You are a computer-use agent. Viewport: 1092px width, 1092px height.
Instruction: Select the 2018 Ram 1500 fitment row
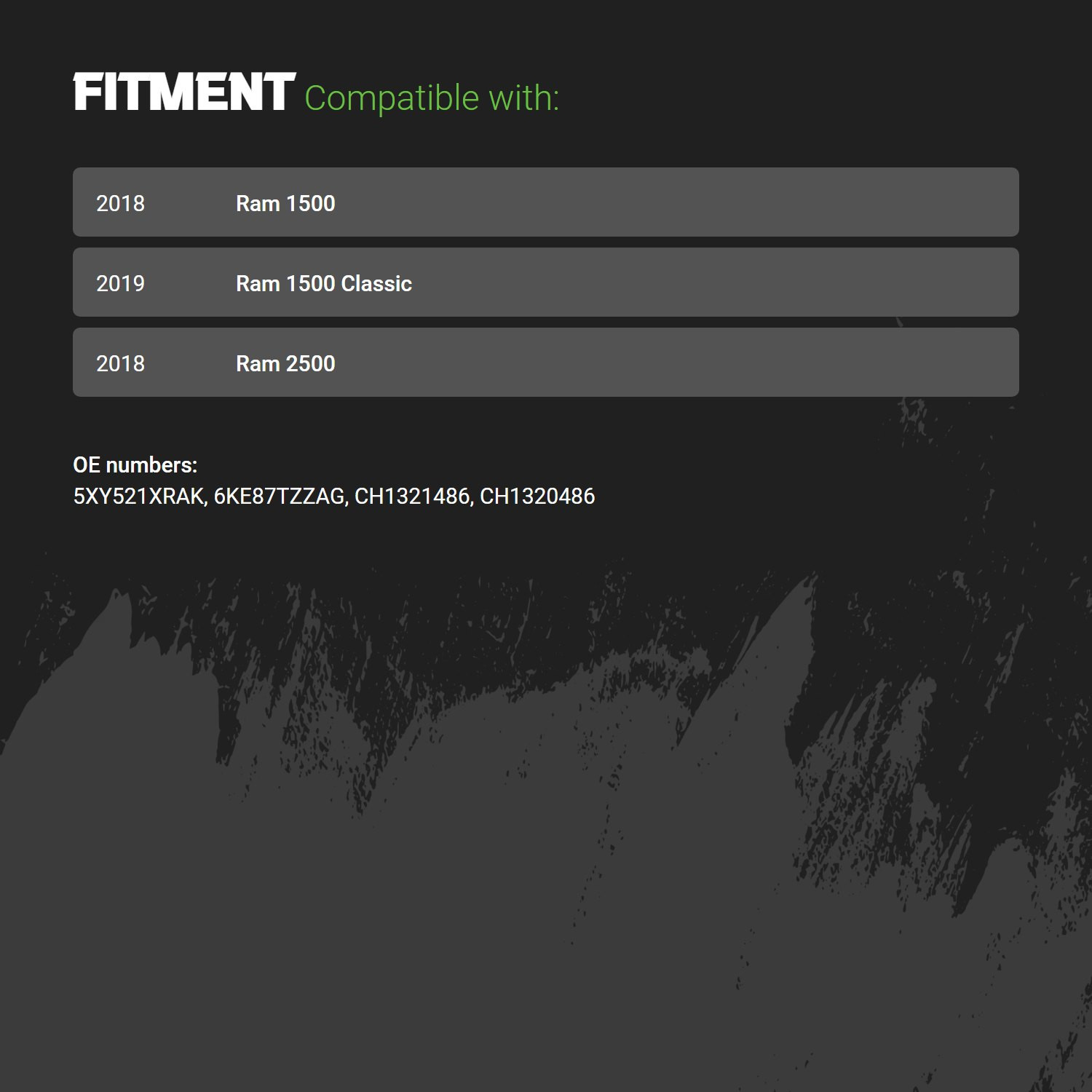(546, 202)
